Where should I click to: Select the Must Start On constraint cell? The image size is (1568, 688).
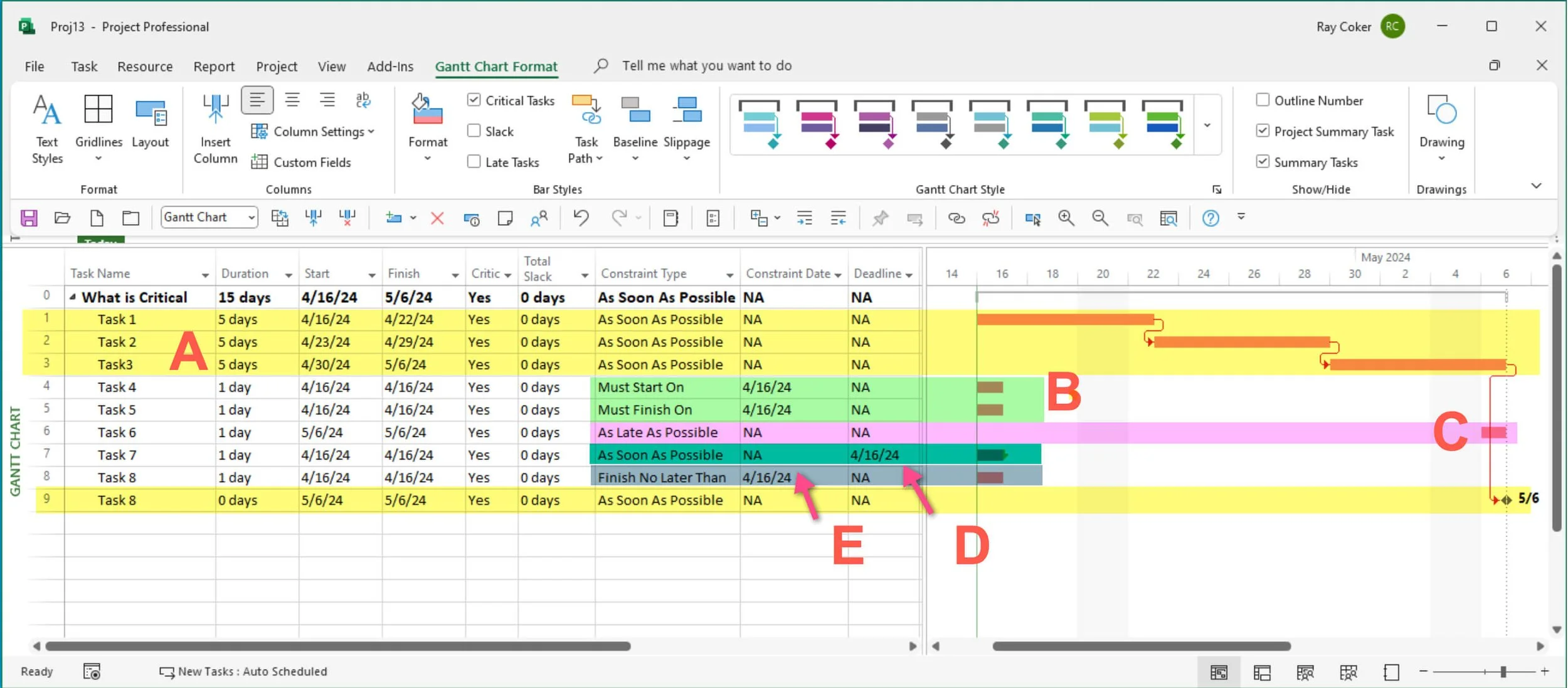[x=666, y=388]
